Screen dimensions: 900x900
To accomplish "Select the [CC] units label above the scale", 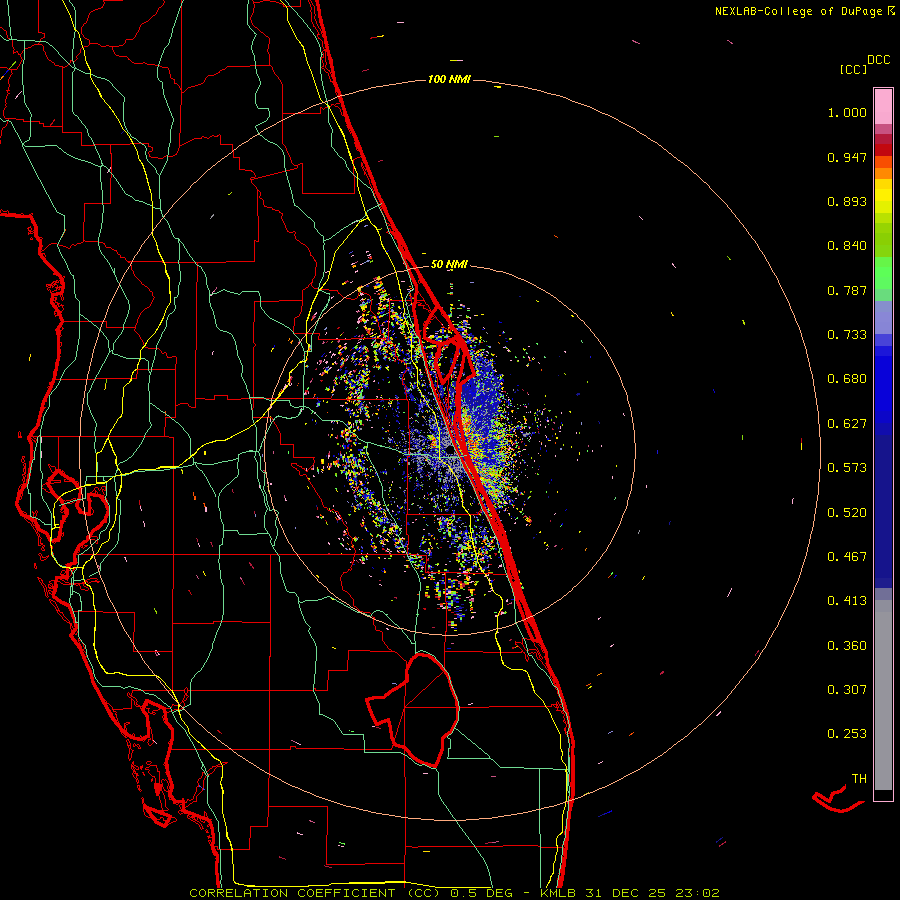I will (853, 69).
